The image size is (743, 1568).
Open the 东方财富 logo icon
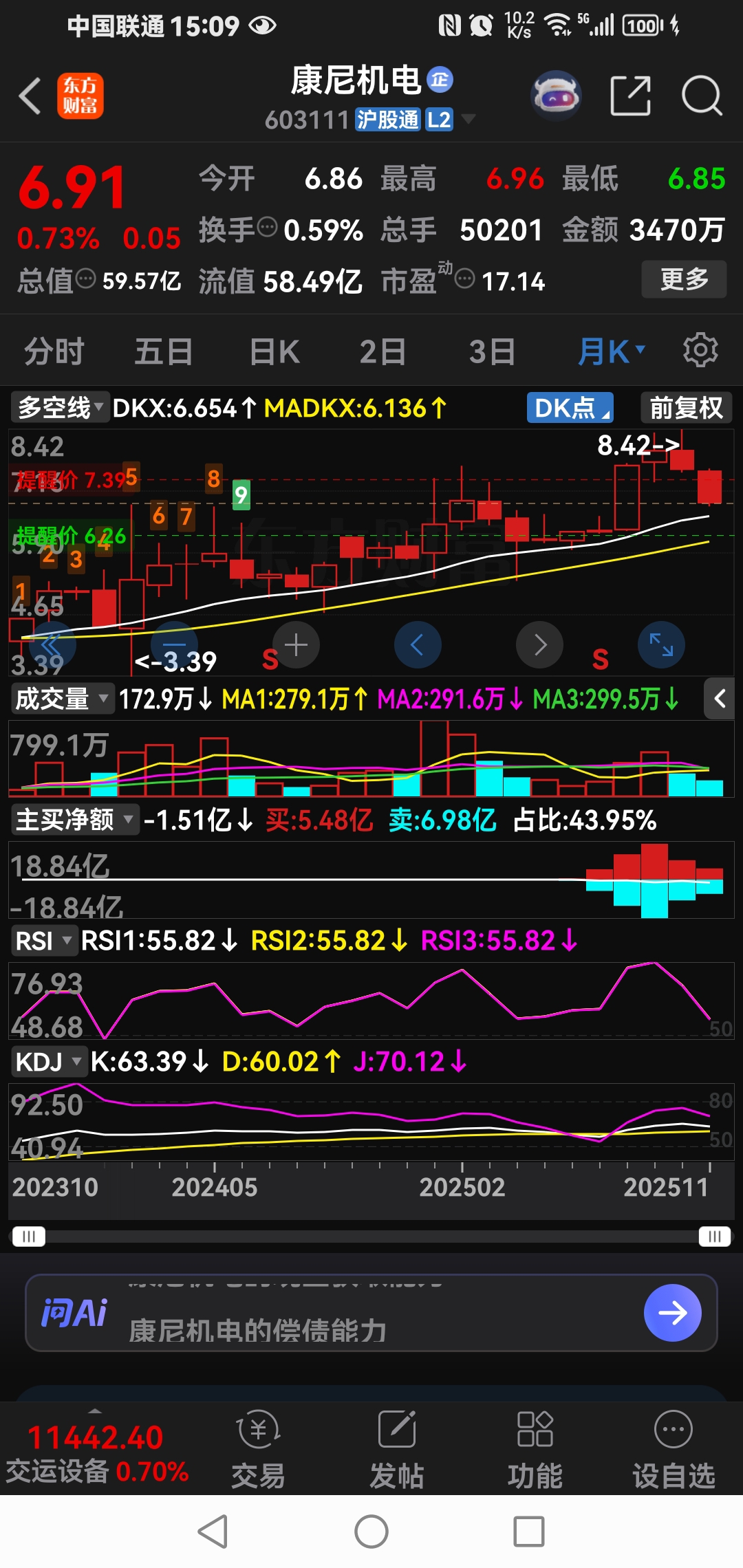[80, 96]
